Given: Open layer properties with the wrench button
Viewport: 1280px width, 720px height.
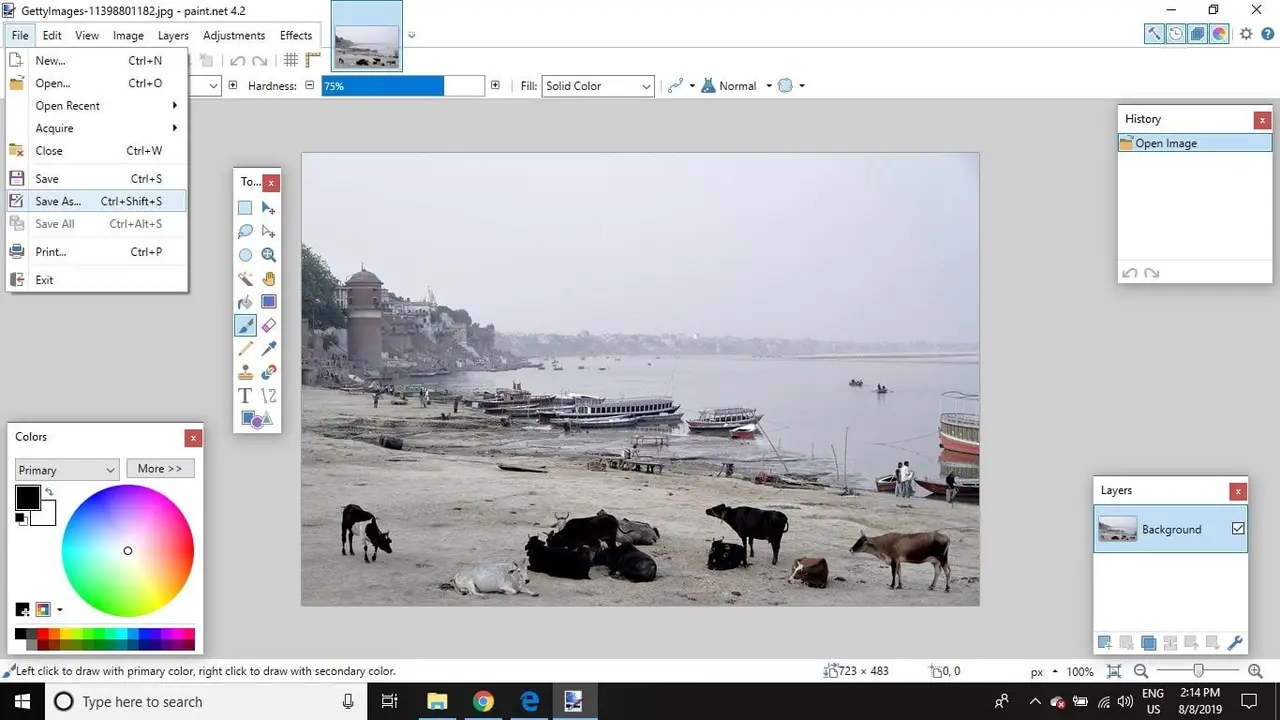Looking at the screenshot, I should coord(1235,643).
